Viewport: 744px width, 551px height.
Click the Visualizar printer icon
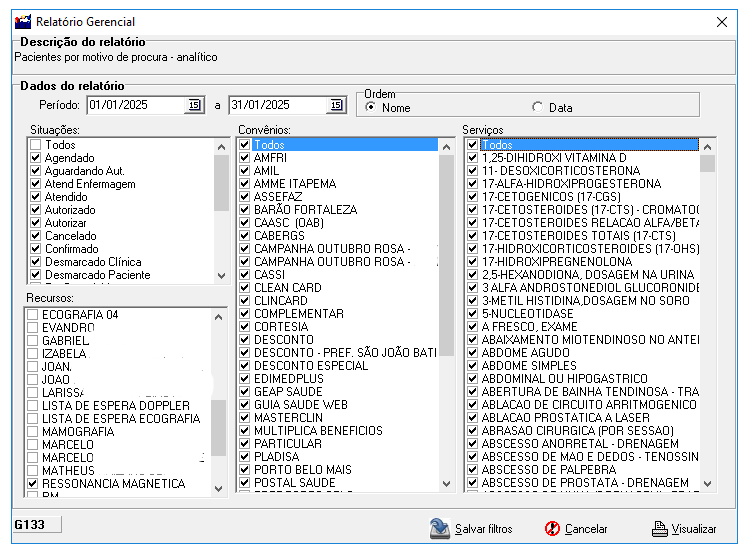pos(659,528)
